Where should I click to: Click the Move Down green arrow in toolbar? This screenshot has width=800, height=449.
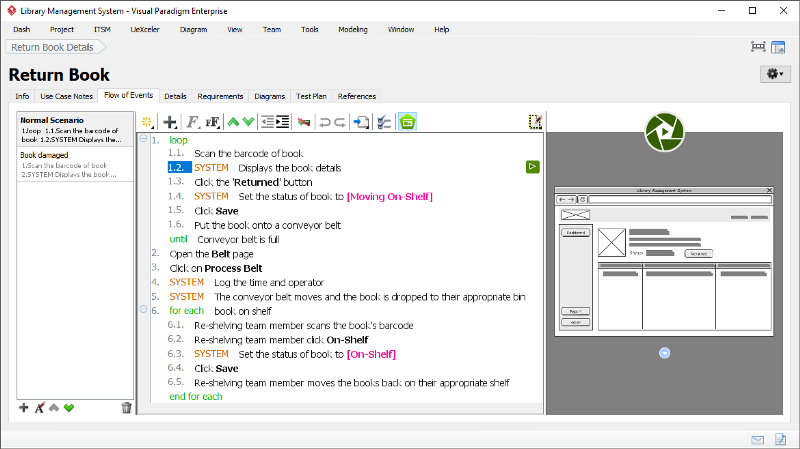pyautogui.click(x=247, y=122)
